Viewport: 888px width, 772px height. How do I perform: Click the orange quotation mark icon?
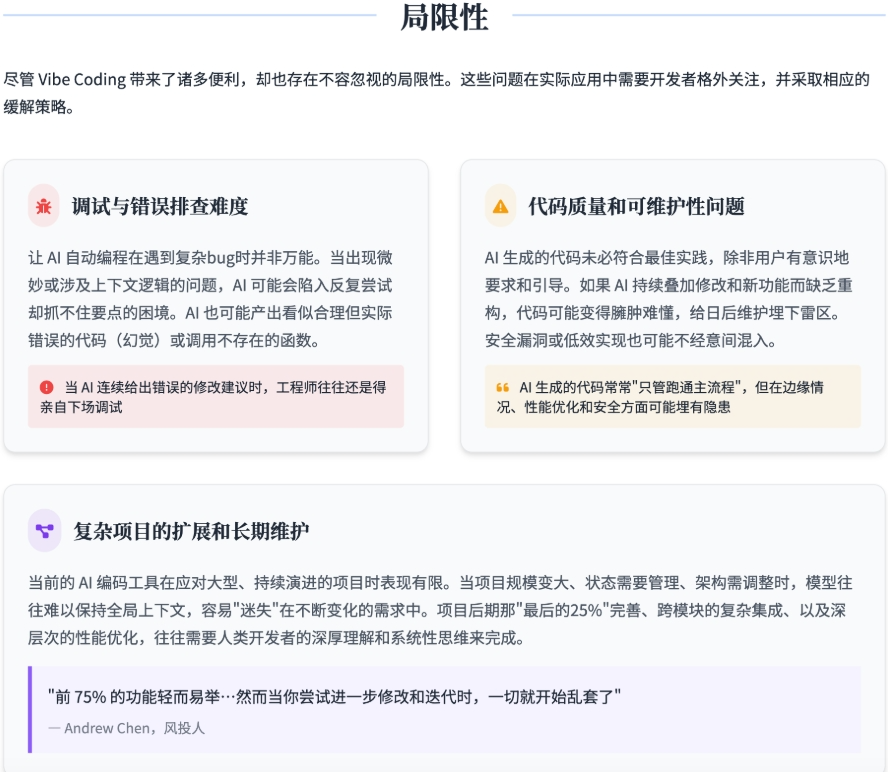coord(502,387)
